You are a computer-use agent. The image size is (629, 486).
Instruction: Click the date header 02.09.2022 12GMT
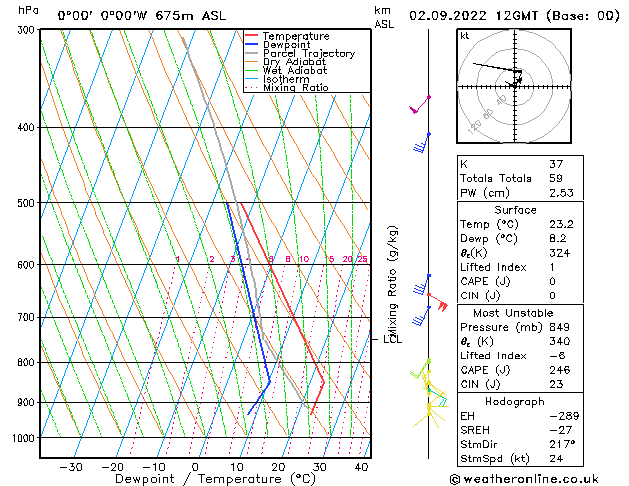click(x=473, y=16)
